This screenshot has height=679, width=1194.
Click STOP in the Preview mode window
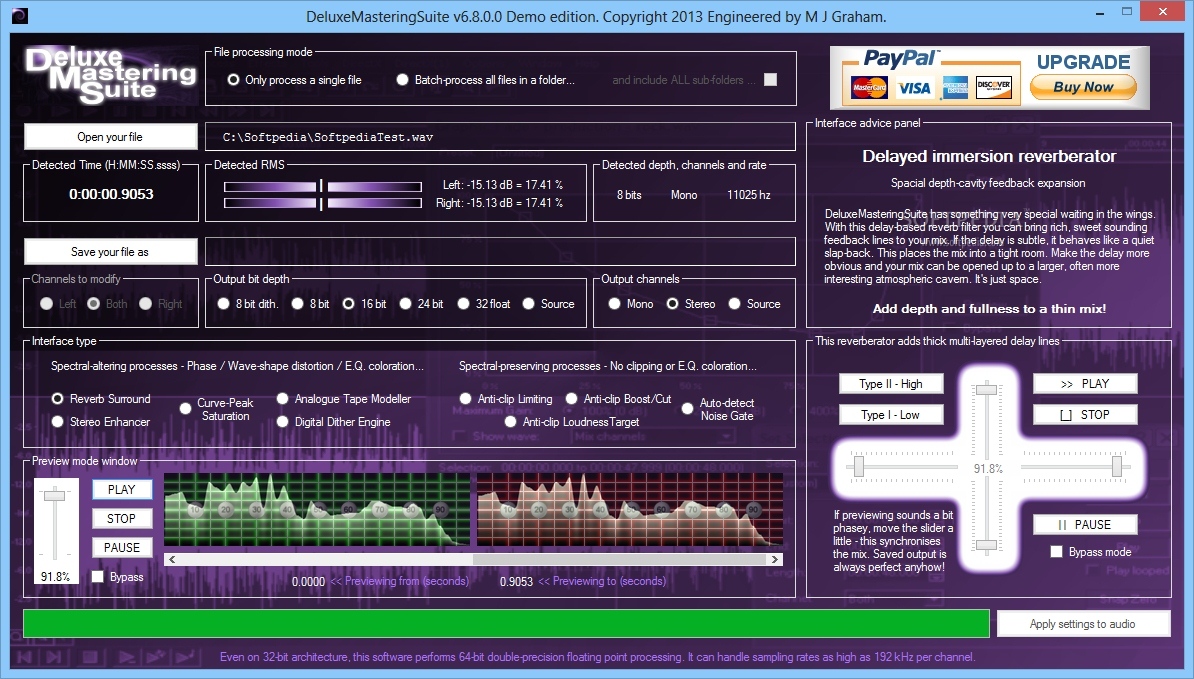point(122,518)
